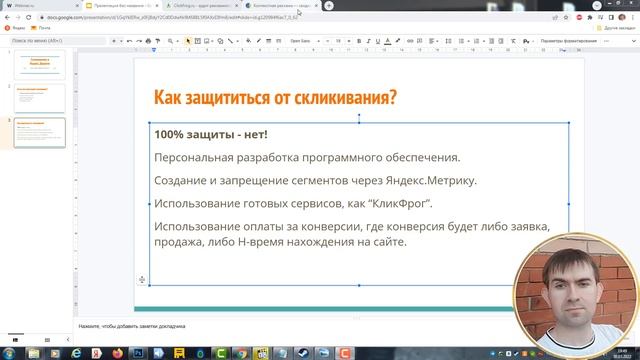Viewport: 640px width, 360px height.
Task: Activate the paint format roller tool
Action: click(158, 41)
